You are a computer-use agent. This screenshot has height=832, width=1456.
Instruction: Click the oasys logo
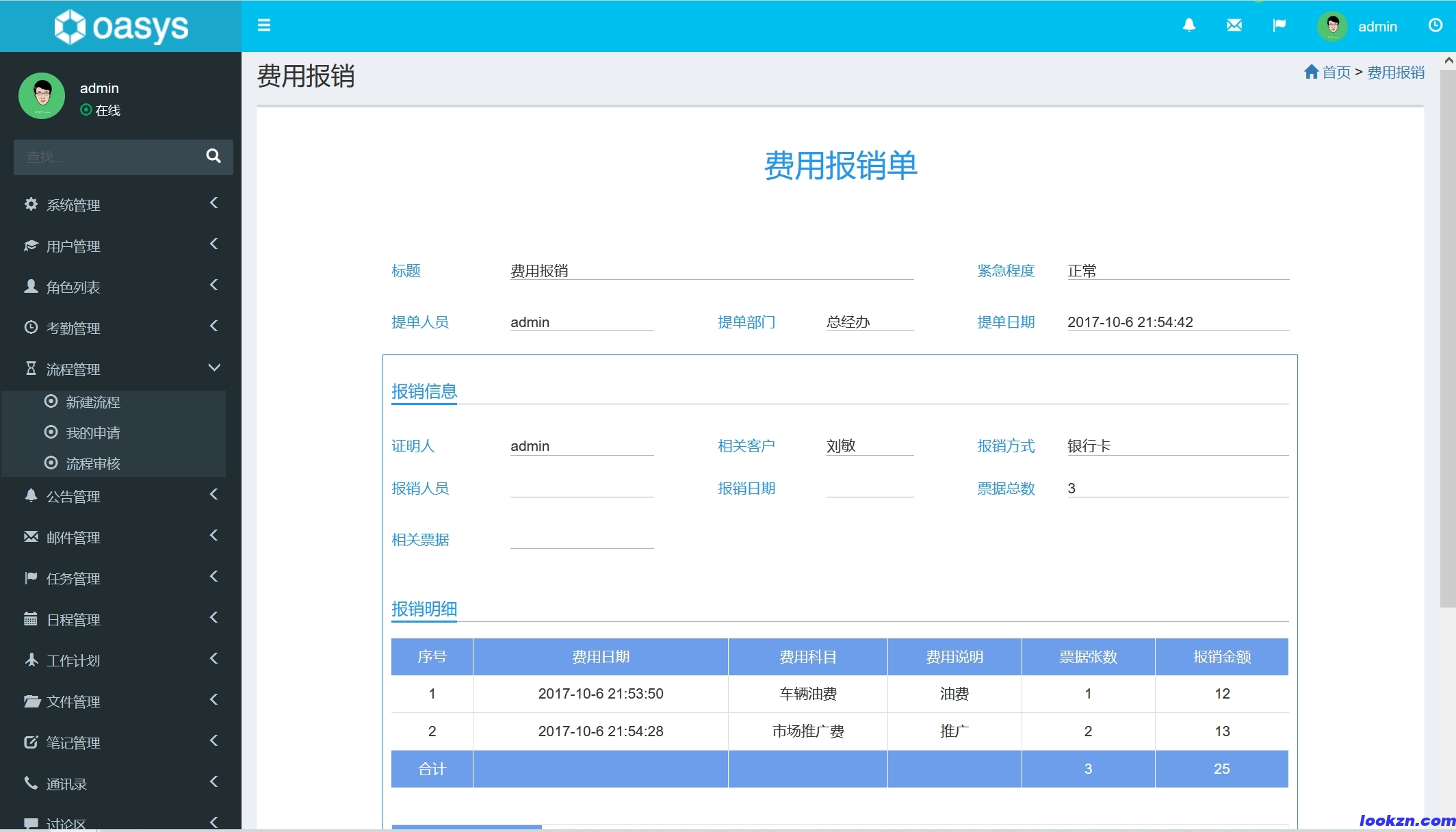[121, 27]
